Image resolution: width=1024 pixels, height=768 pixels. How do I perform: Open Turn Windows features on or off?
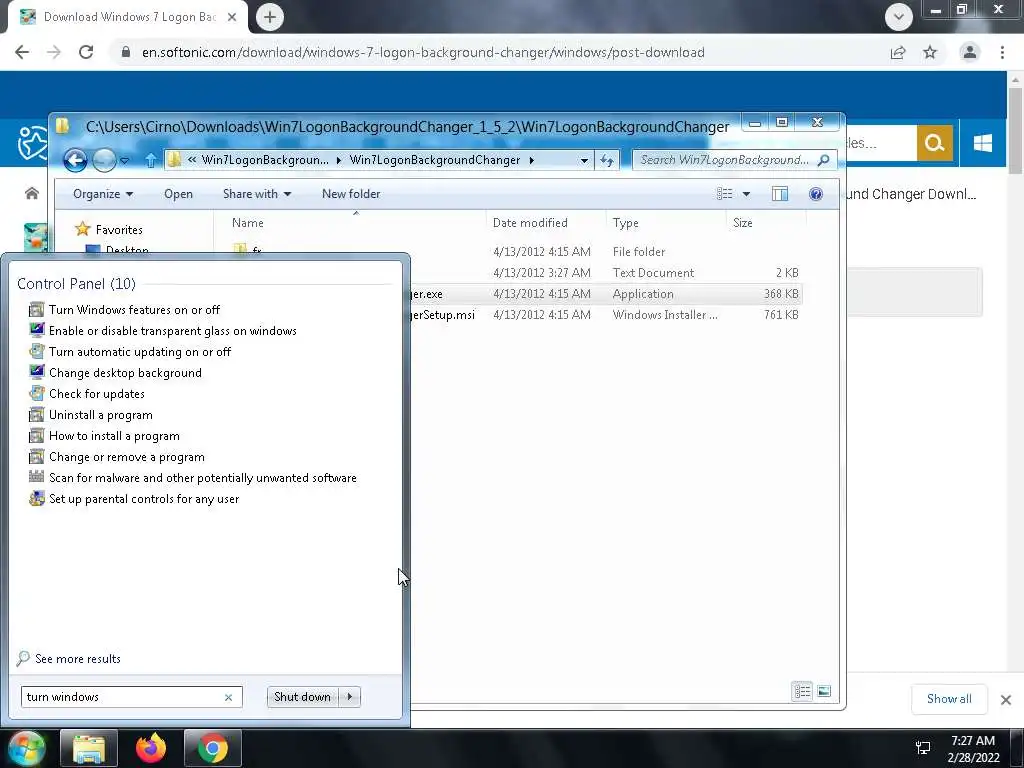pyautogui.click(x=134, y=310)
